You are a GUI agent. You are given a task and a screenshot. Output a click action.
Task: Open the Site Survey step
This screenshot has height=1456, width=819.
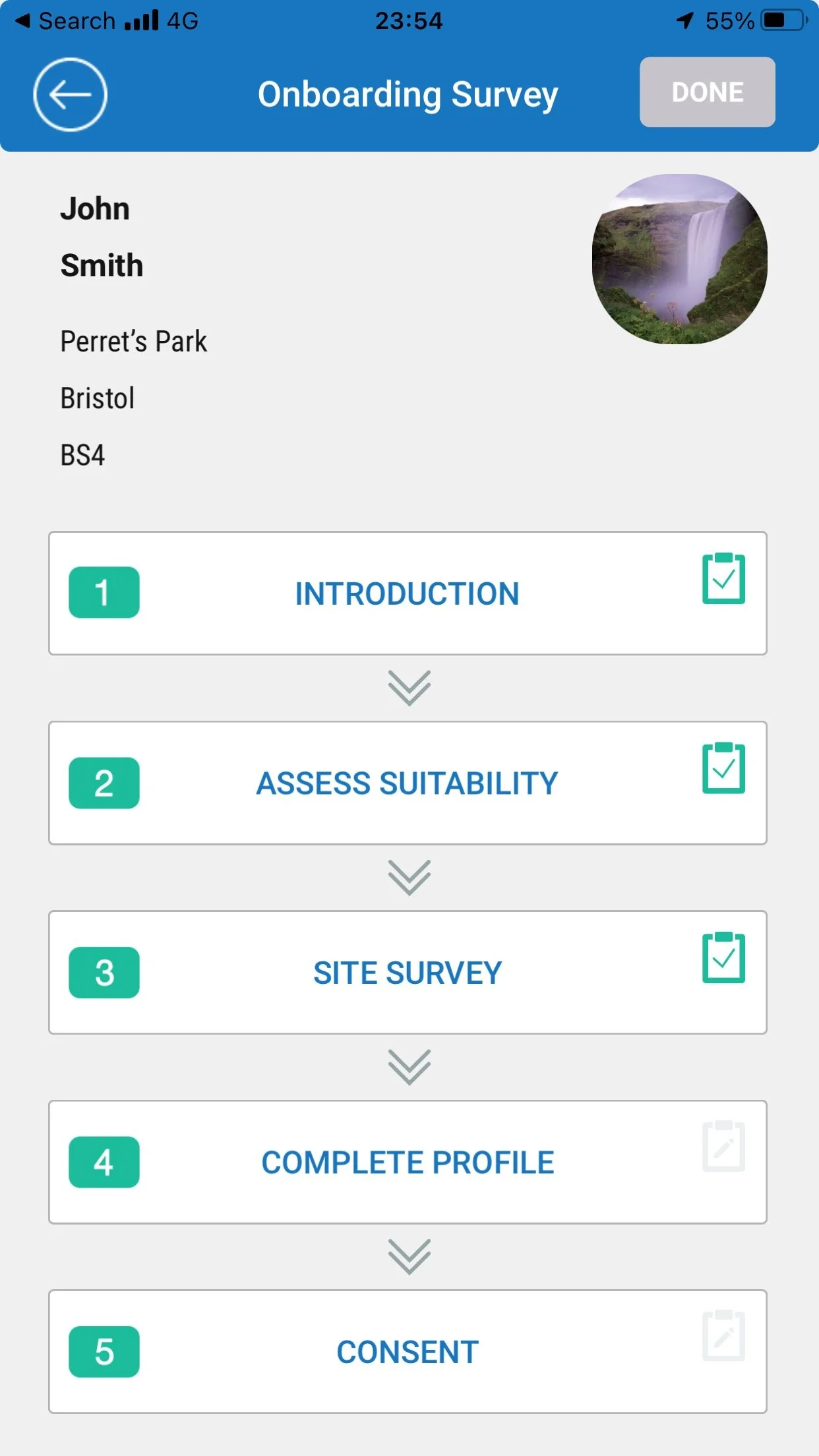408,973
